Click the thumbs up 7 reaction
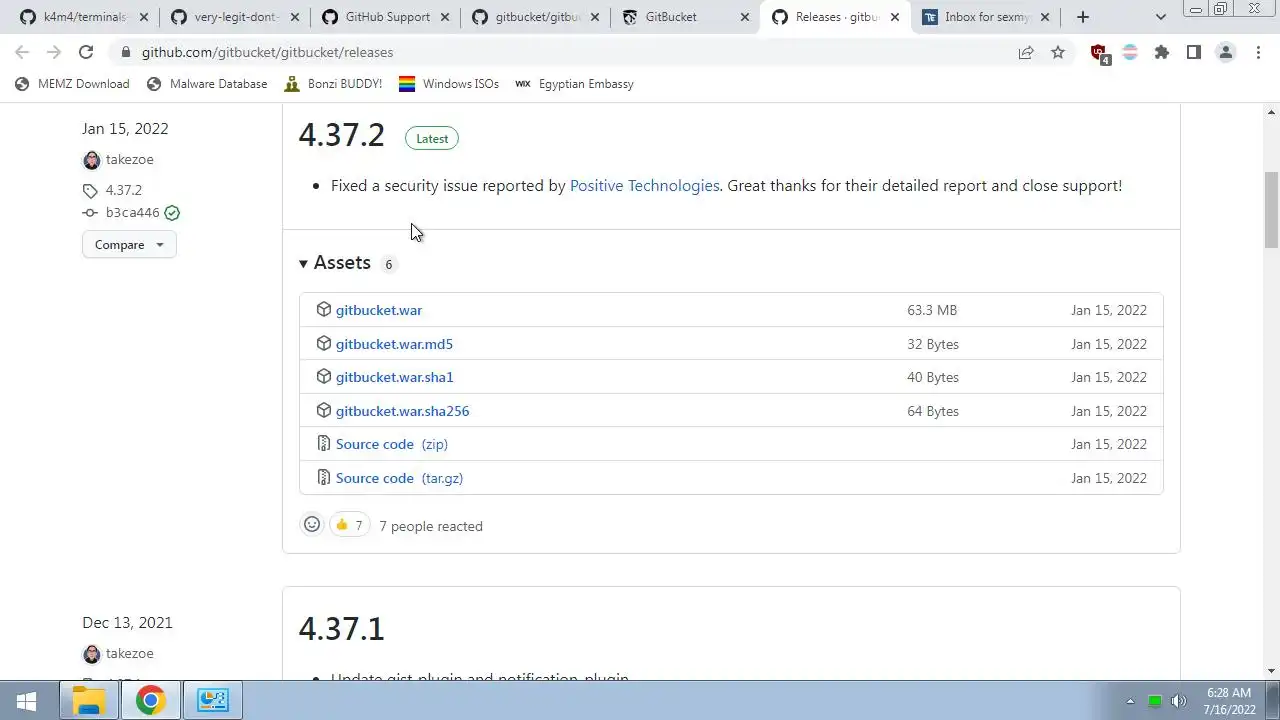This screenshot has width=1280, height=720. 350,525
